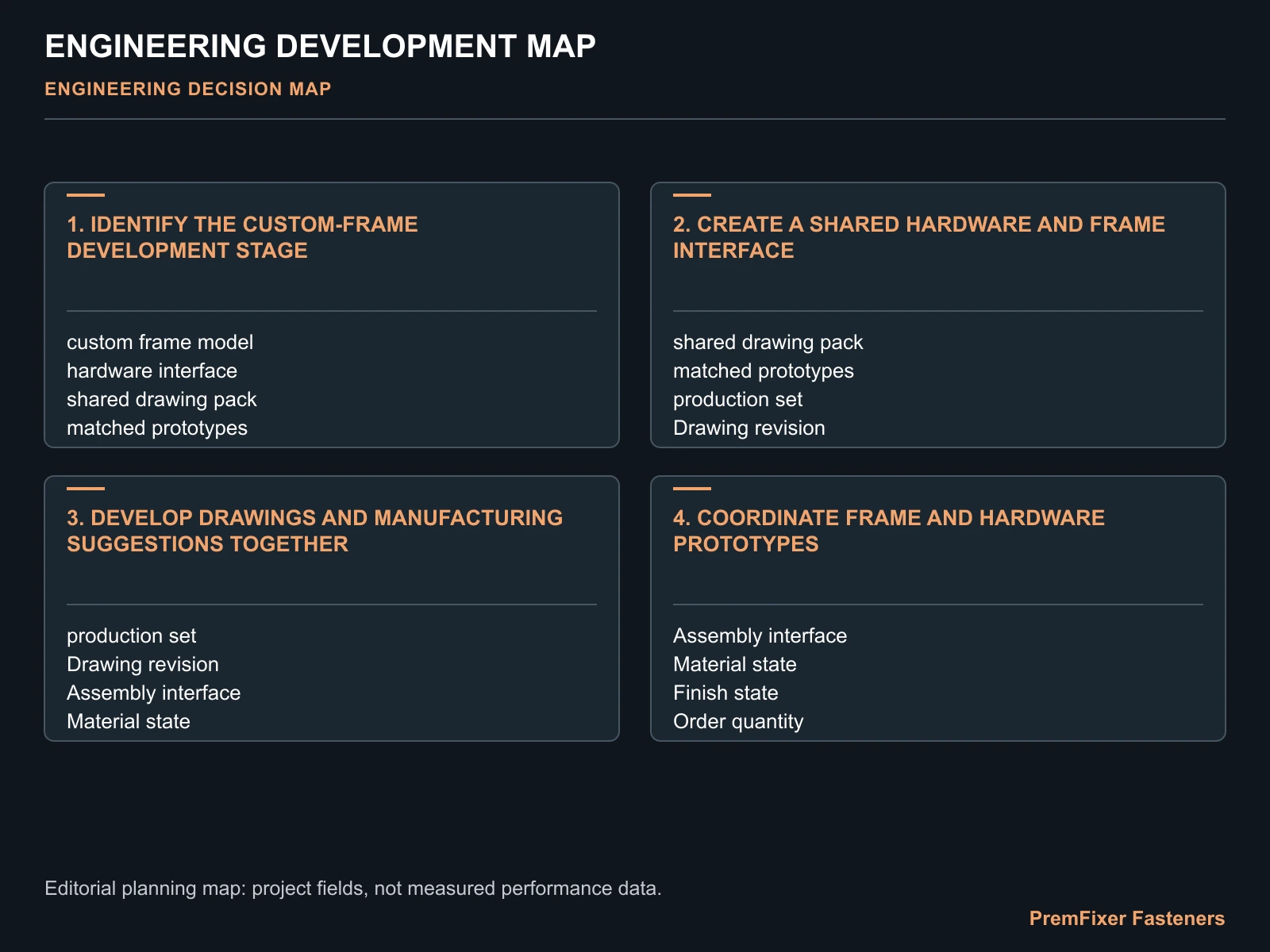Click 'matched prototypes' in card 1
The width and height of the screenshot is (1270, 952).
(157, 428)
